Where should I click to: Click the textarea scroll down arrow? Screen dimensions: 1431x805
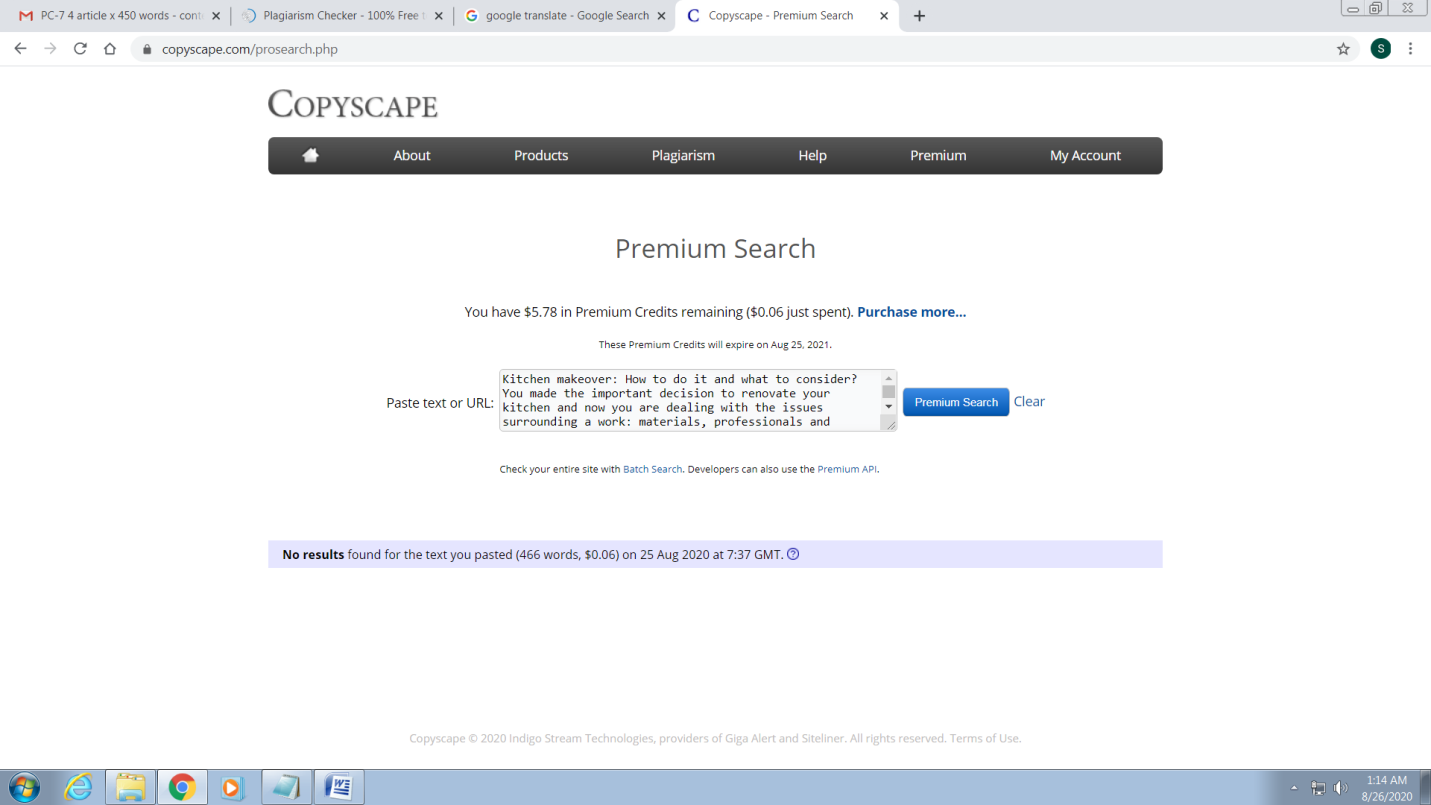(889, 407)
